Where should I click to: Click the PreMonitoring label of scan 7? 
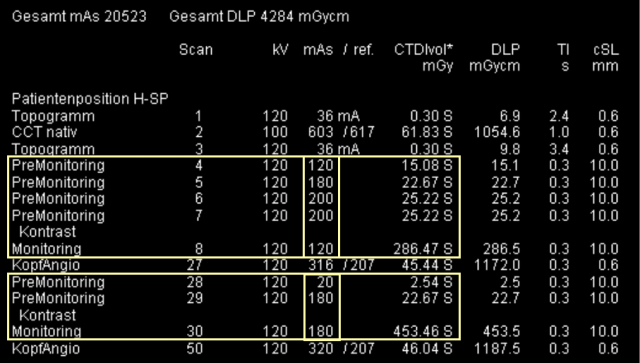tap(58, 215)
